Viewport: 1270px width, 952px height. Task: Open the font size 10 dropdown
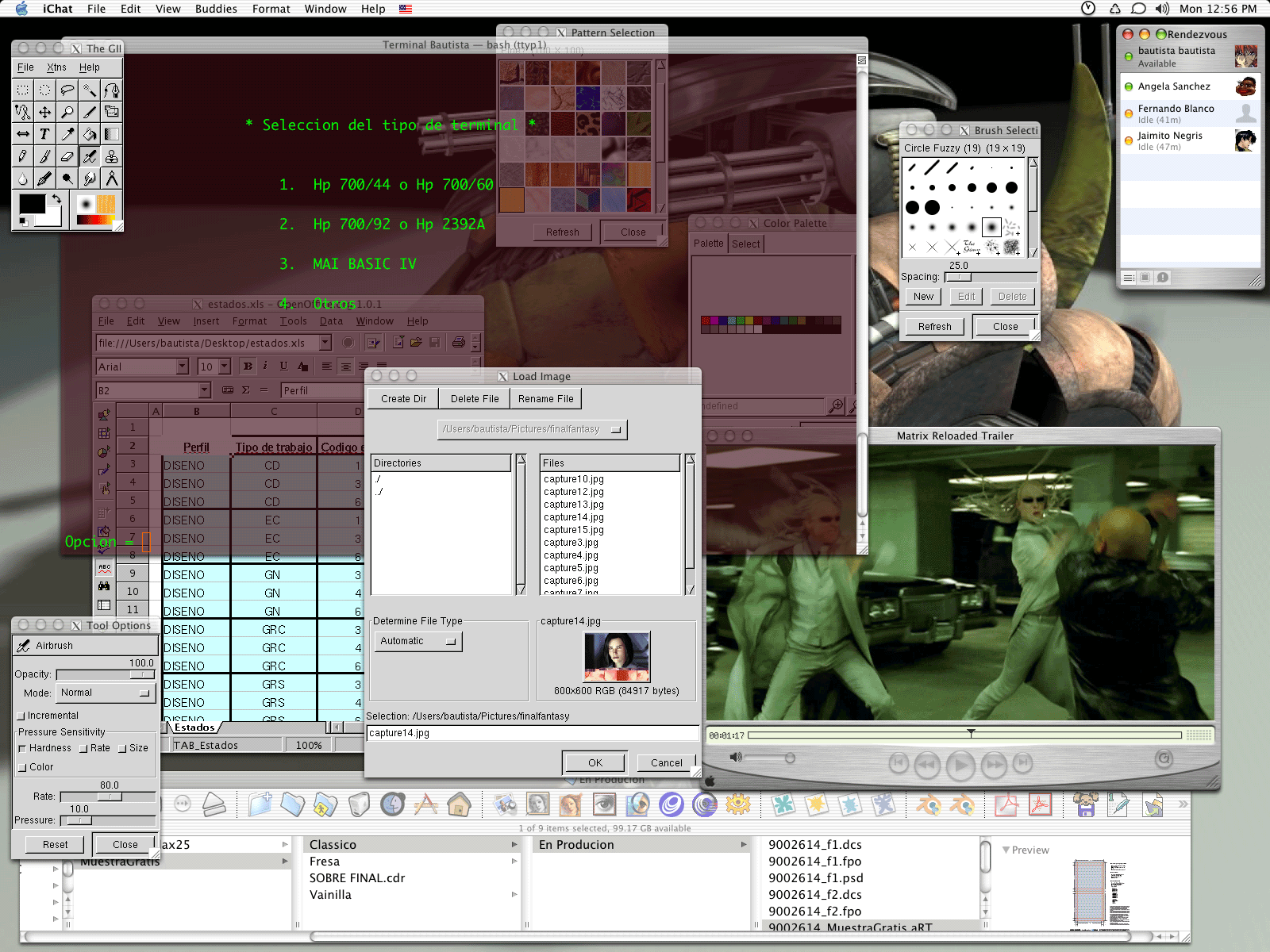click(225, 366)
